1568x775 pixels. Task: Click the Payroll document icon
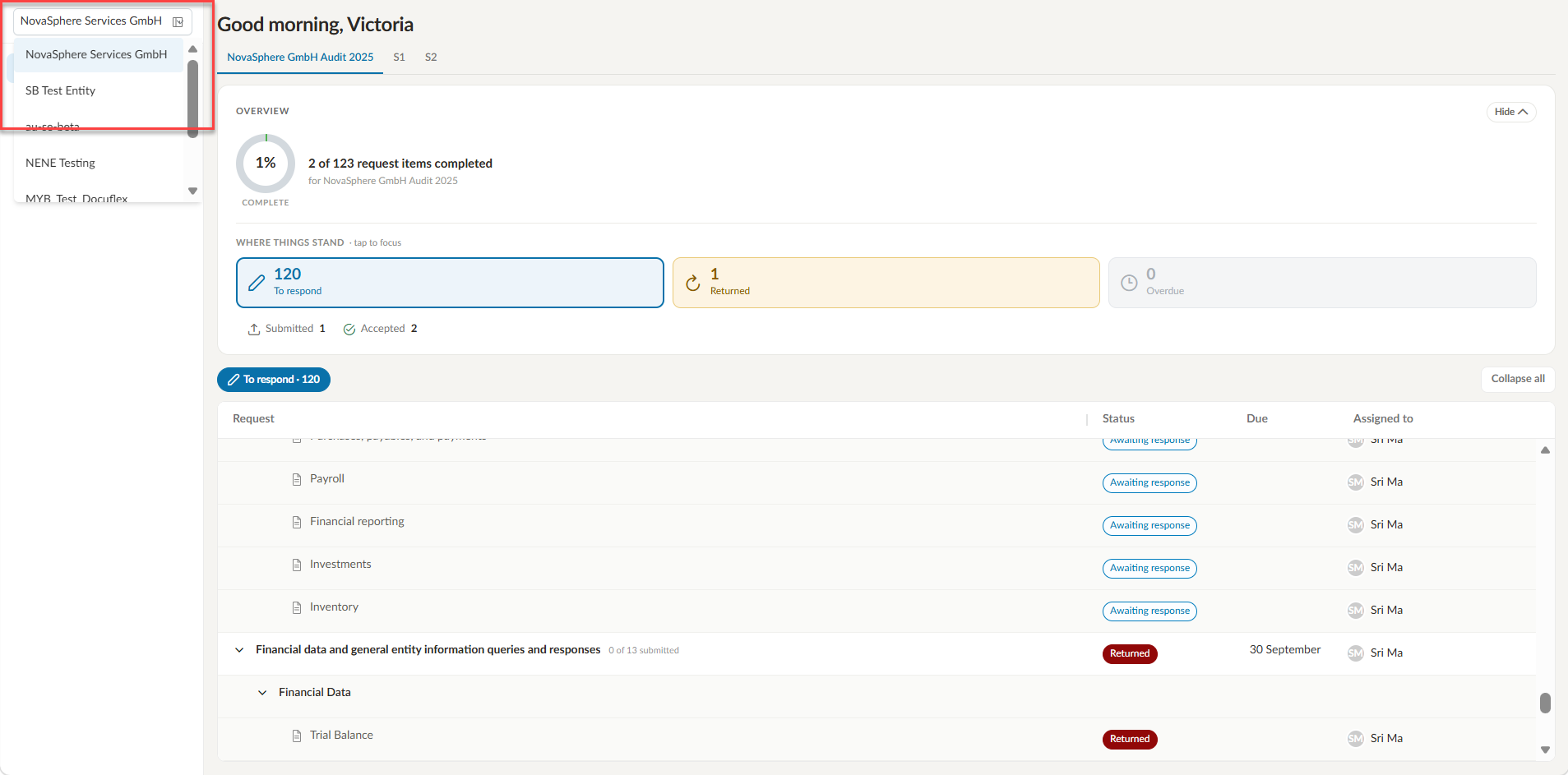297,479
